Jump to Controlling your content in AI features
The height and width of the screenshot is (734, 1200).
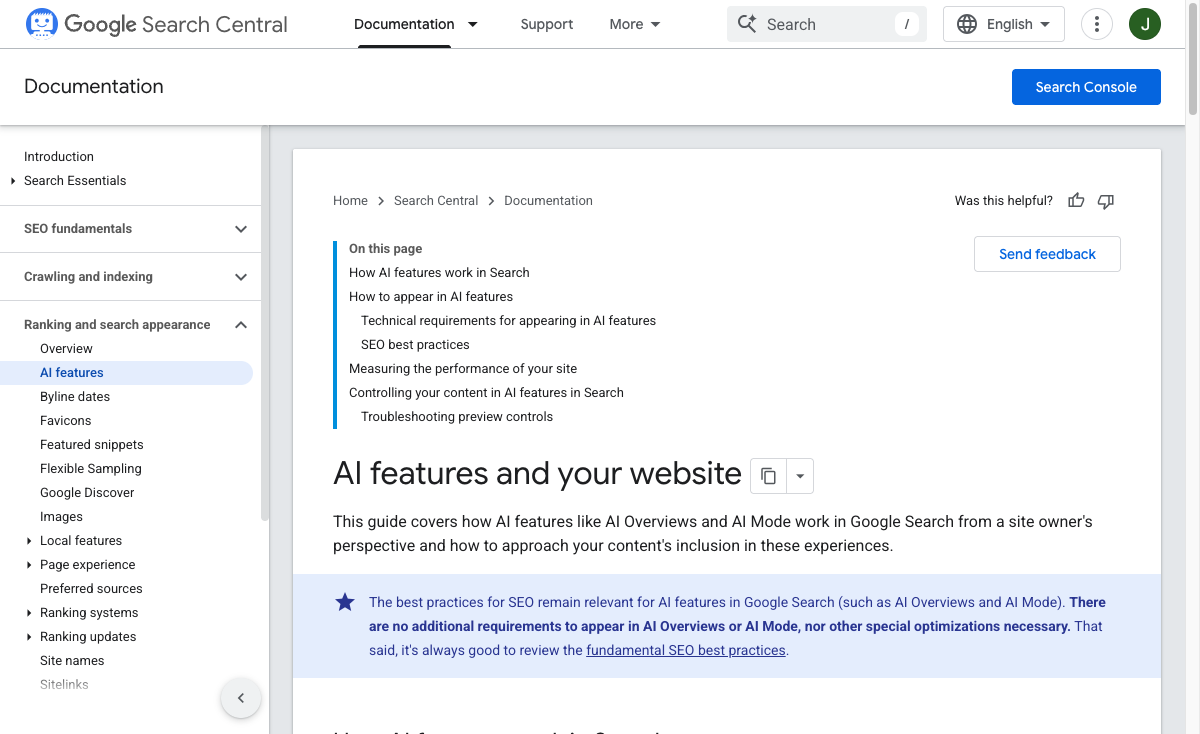click(486, 393)
